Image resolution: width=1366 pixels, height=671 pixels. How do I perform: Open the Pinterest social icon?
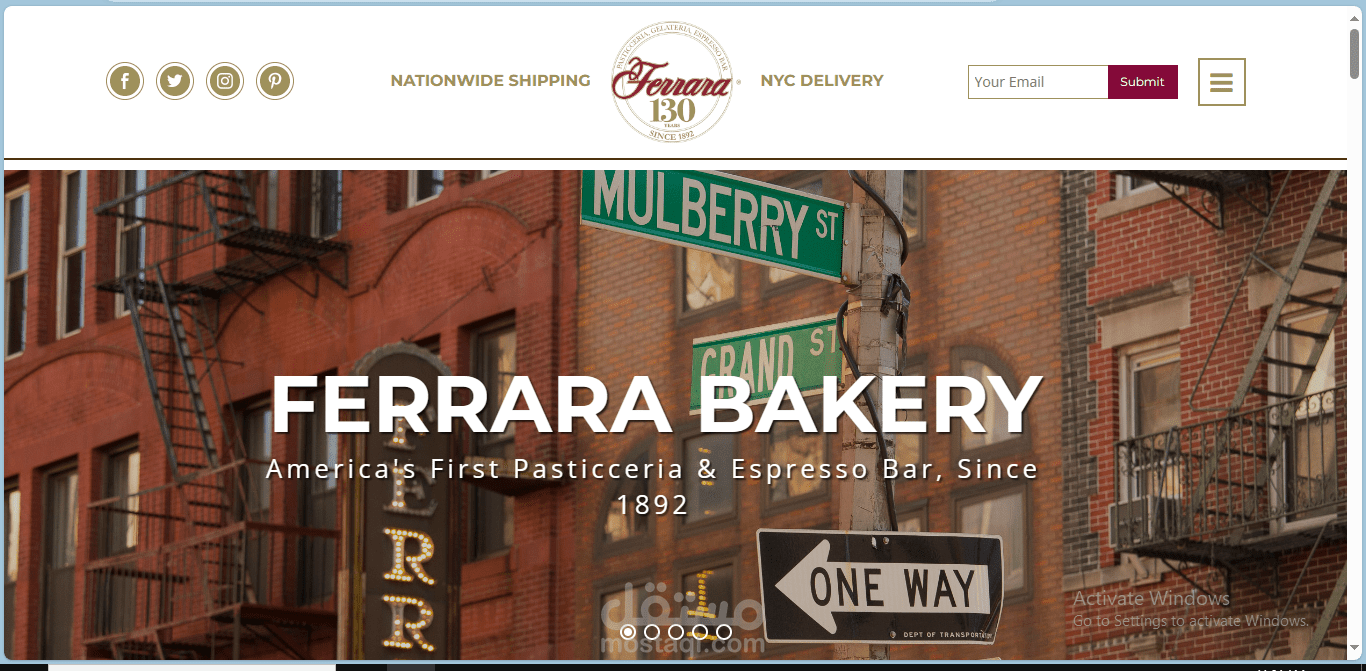point(275,81)
